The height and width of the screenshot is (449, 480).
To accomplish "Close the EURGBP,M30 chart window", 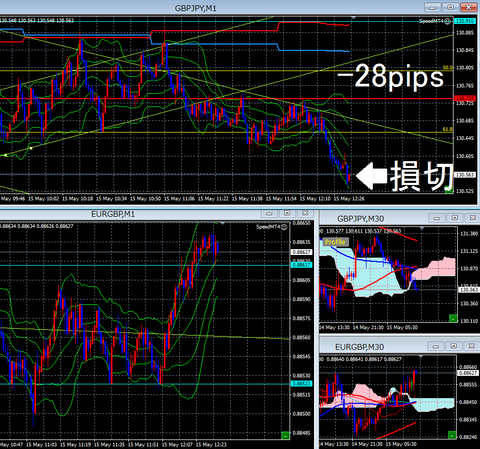I will pos(472,346).
